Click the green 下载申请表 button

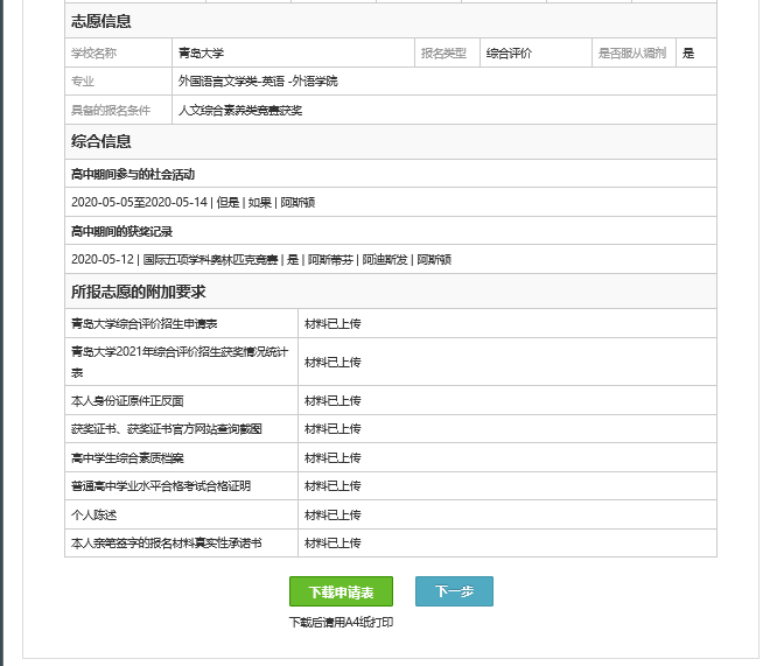(x=341, y=592)
